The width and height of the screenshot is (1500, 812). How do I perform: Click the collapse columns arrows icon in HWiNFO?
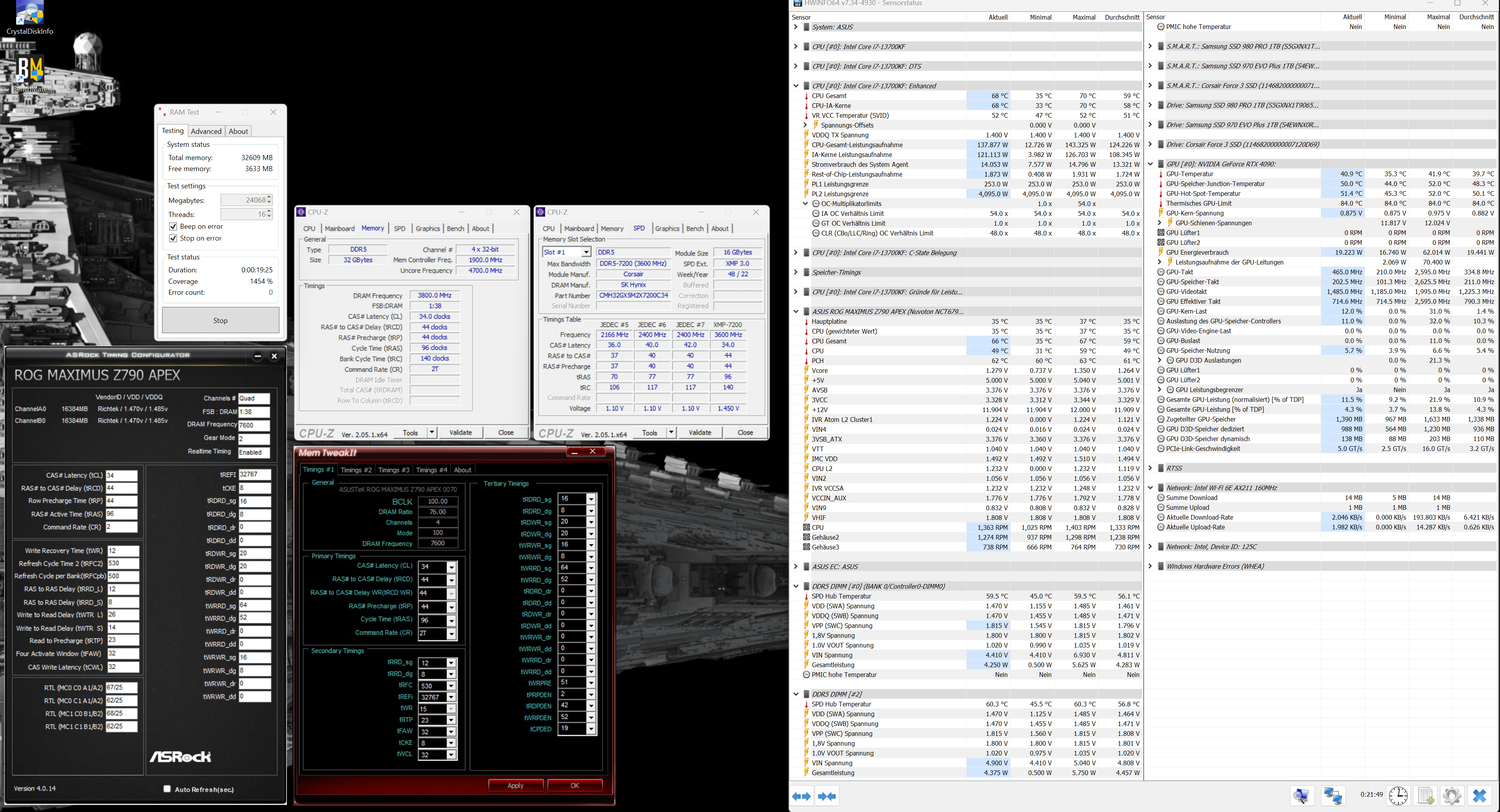click(x=827, y=796)
